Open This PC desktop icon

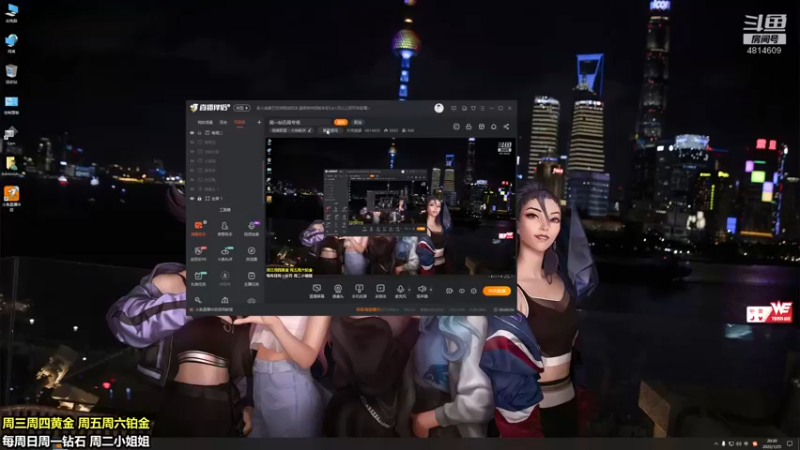11,13
